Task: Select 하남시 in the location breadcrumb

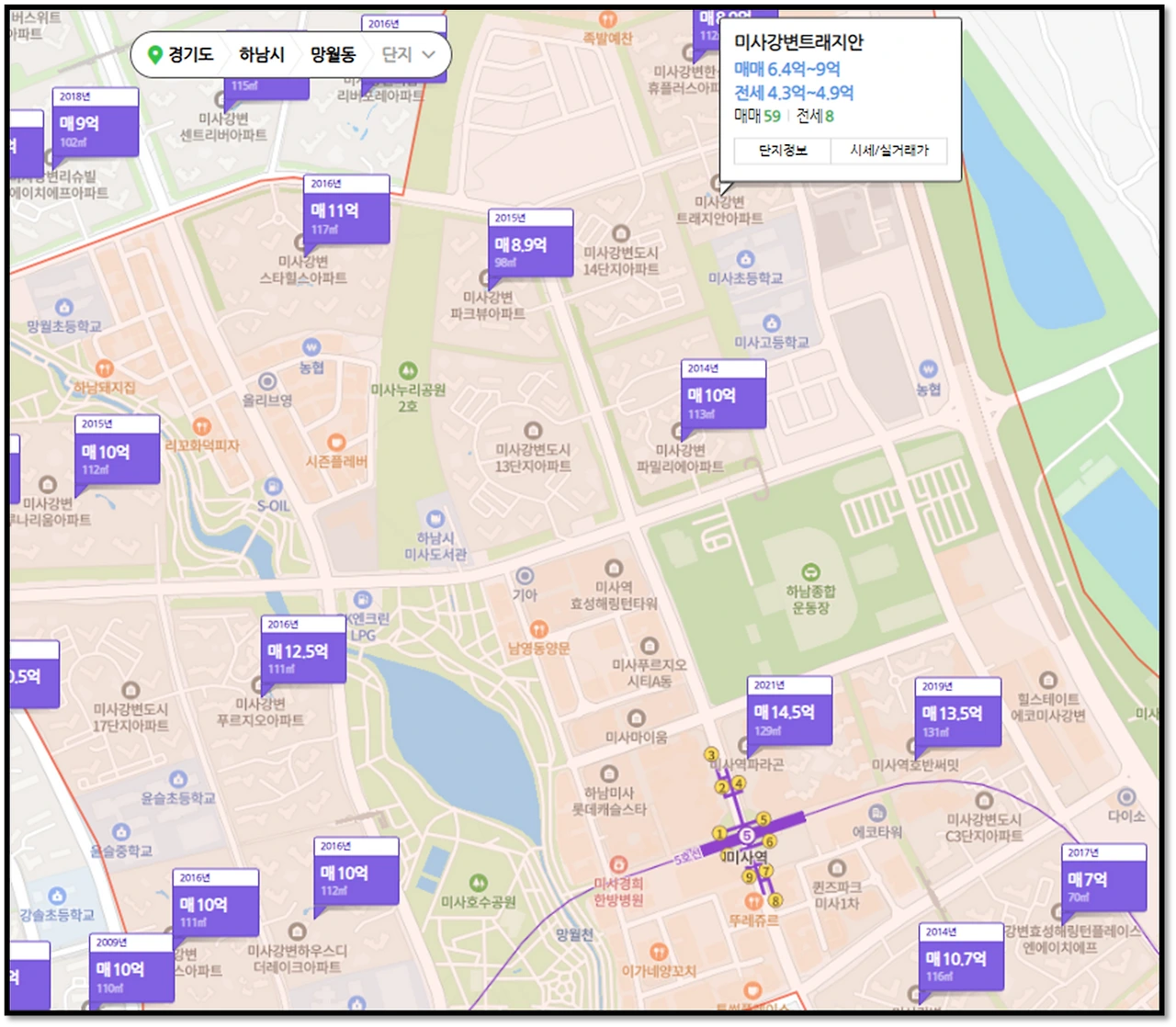Action: click(x=262, y=55)
